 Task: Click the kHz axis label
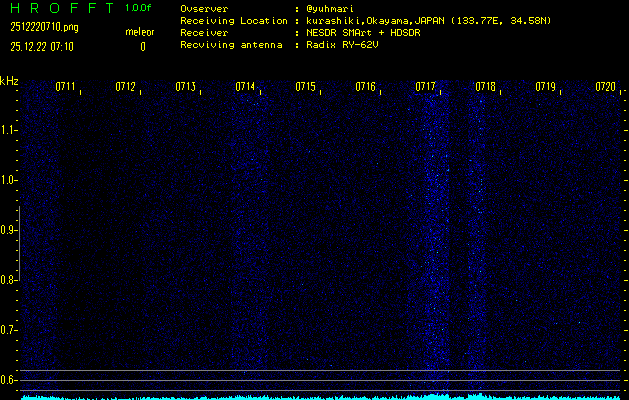(x=9, y=81)
